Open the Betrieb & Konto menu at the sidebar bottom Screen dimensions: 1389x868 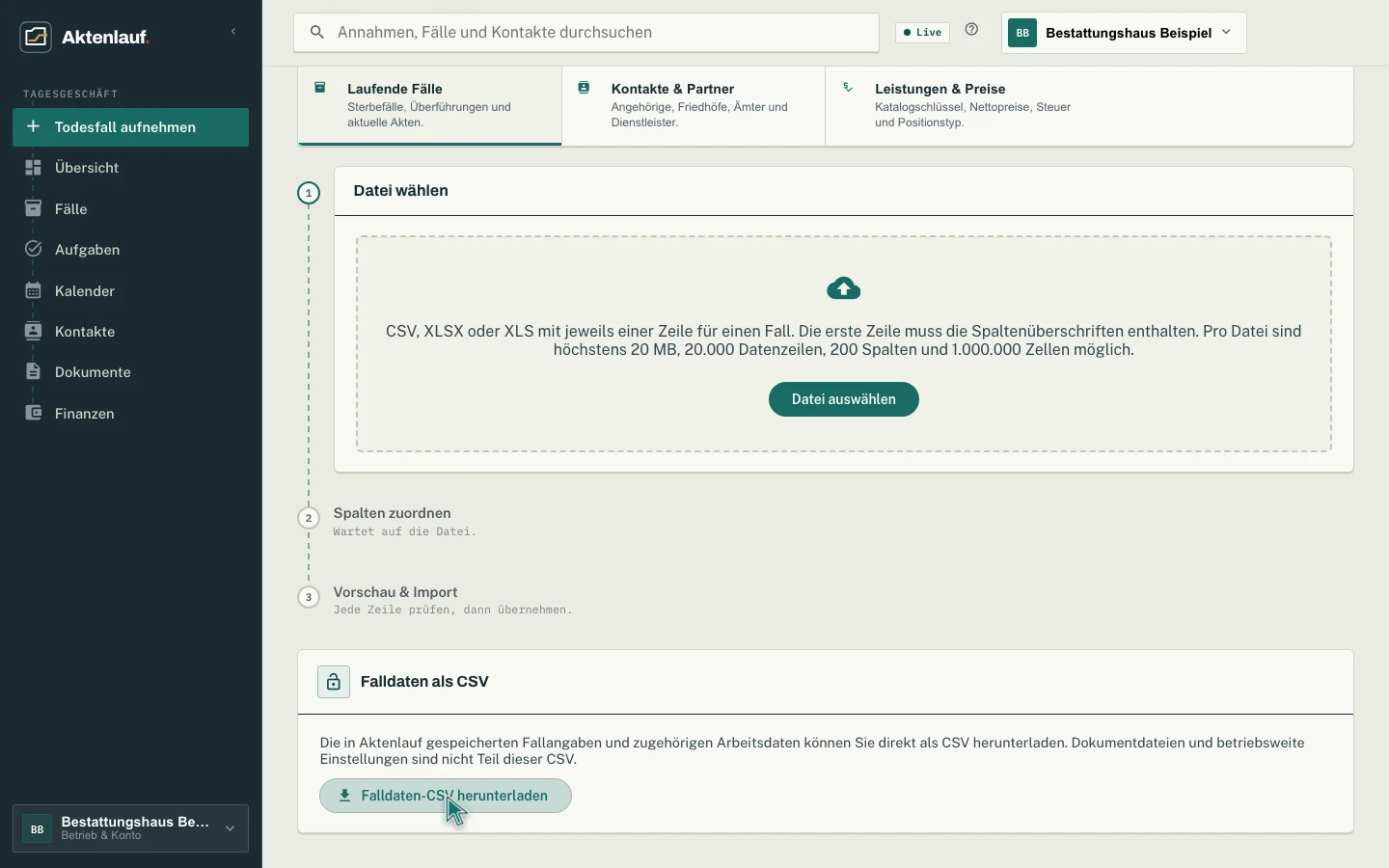tap(130, 828)
